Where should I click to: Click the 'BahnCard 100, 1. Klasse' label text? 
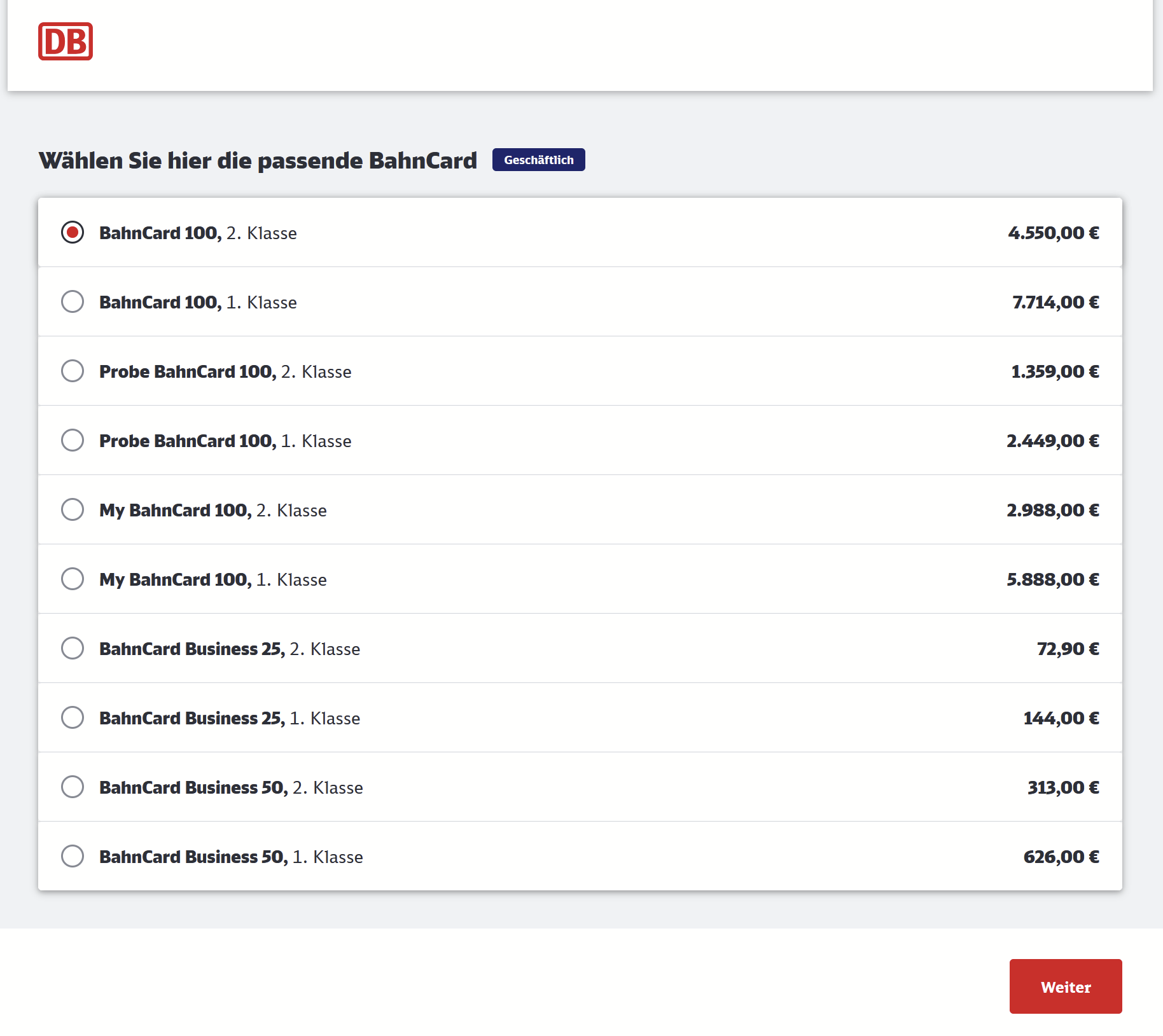[198, 302]
